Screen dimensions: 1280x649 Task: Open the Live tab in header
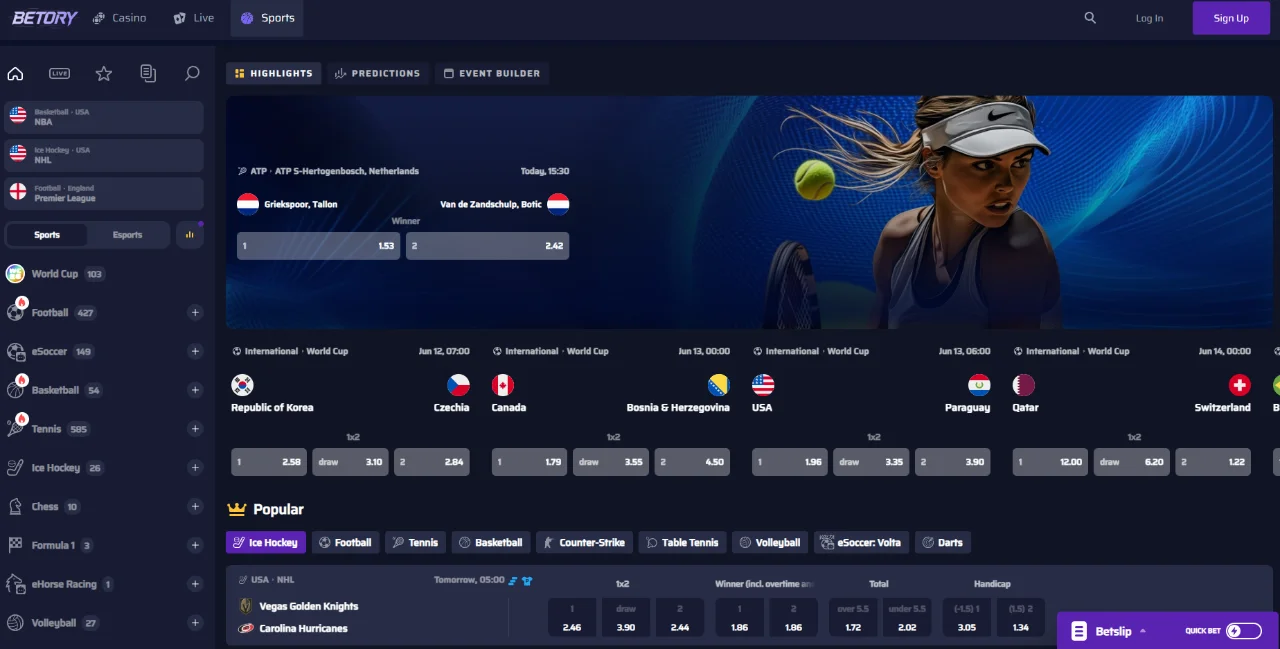tap(194, 18)
